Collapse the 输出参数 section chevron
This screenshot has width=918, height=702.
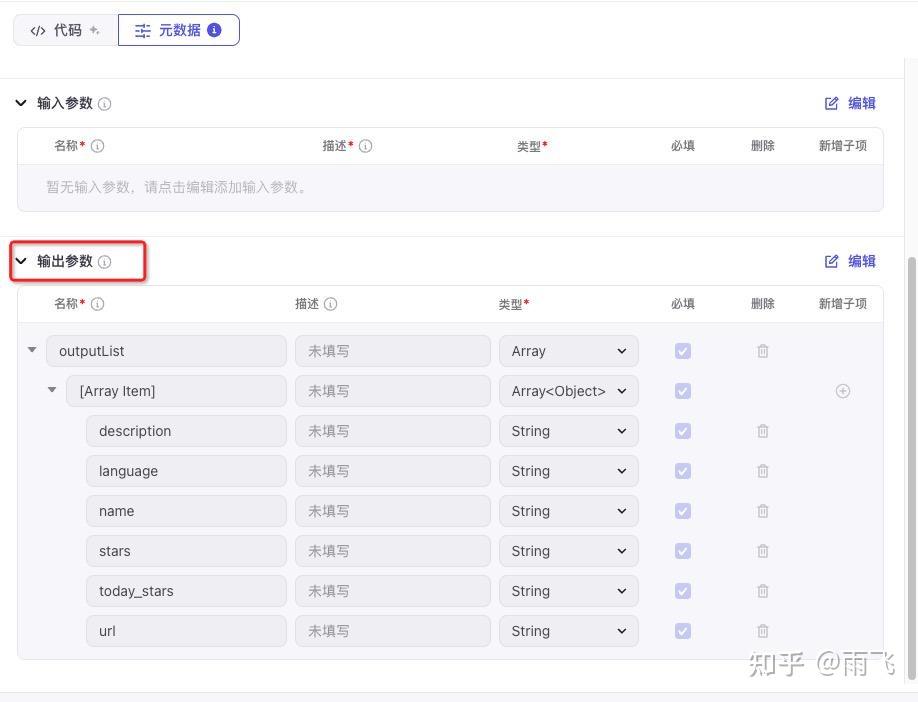(x=21, y=261)
